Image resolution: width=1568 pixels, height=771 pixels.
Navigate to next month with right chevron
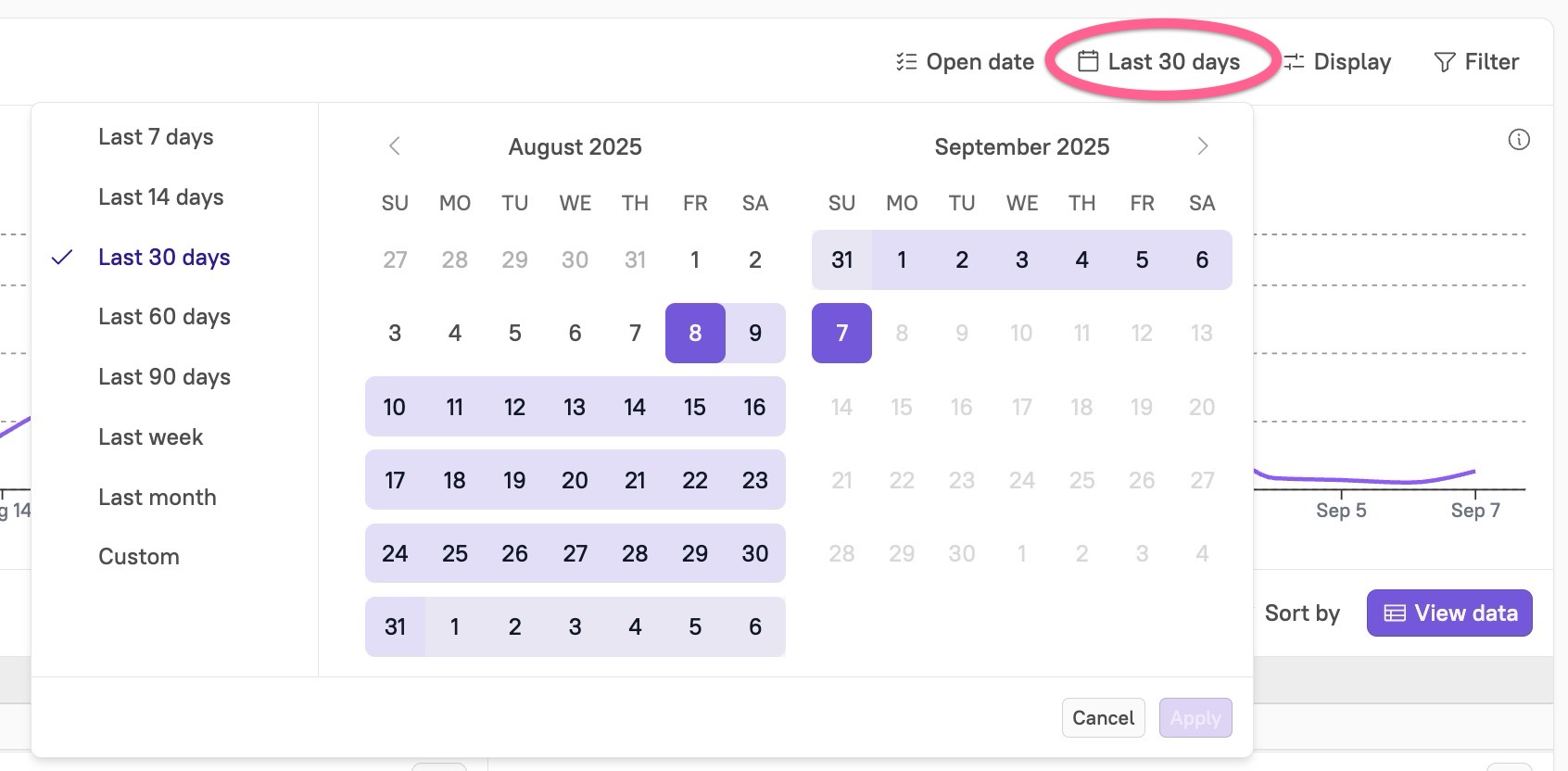[x=1202, y=145]
